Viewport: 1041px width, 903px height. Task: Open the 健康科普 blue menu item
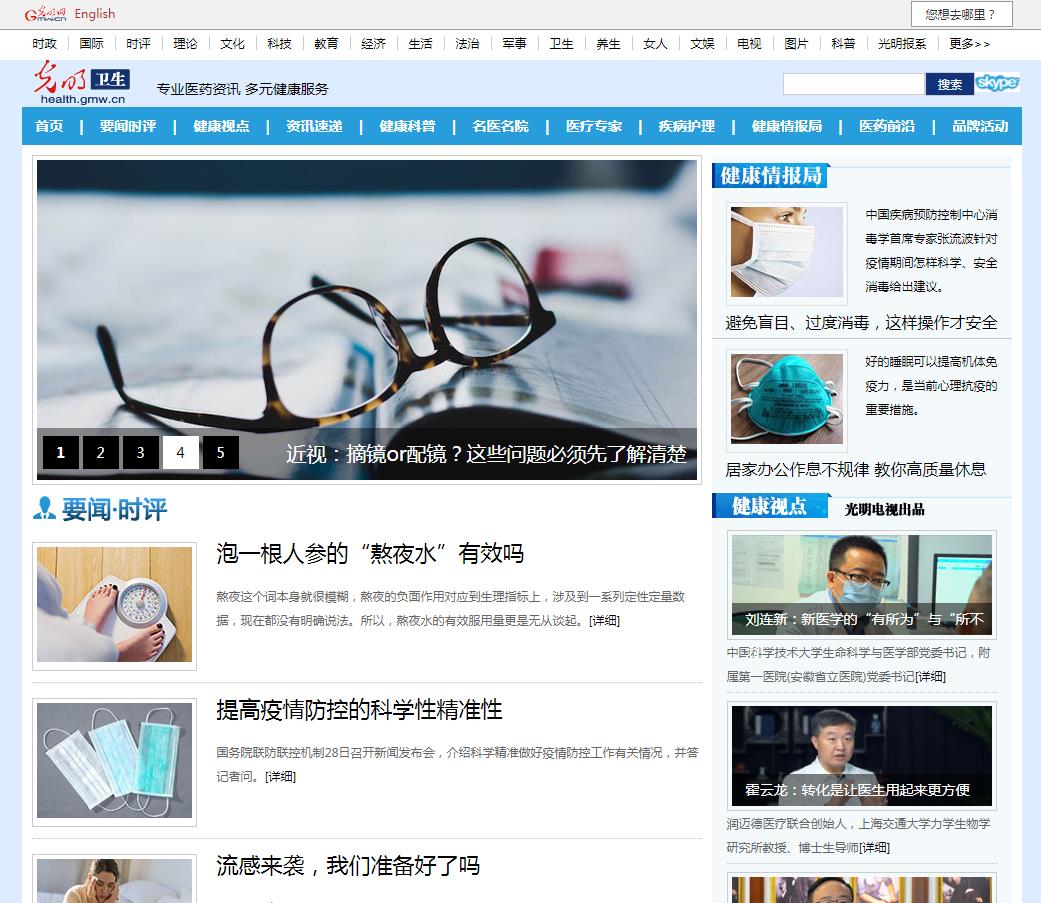pos(408,126)
